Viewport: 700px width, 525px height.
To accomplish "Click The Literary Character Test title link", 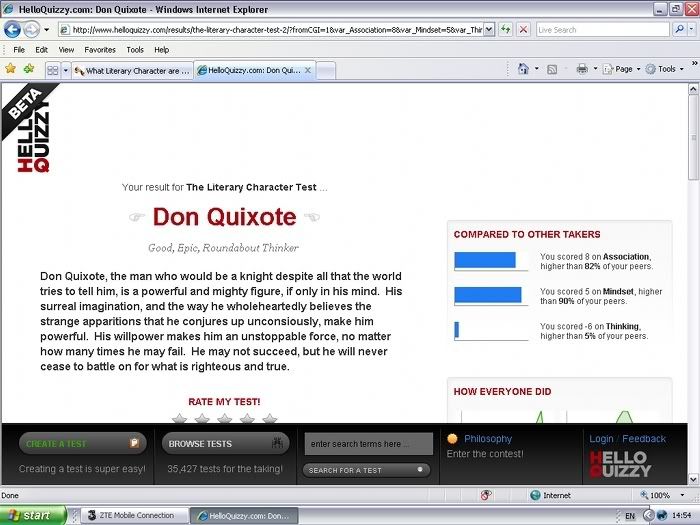I will pos(251,187).
